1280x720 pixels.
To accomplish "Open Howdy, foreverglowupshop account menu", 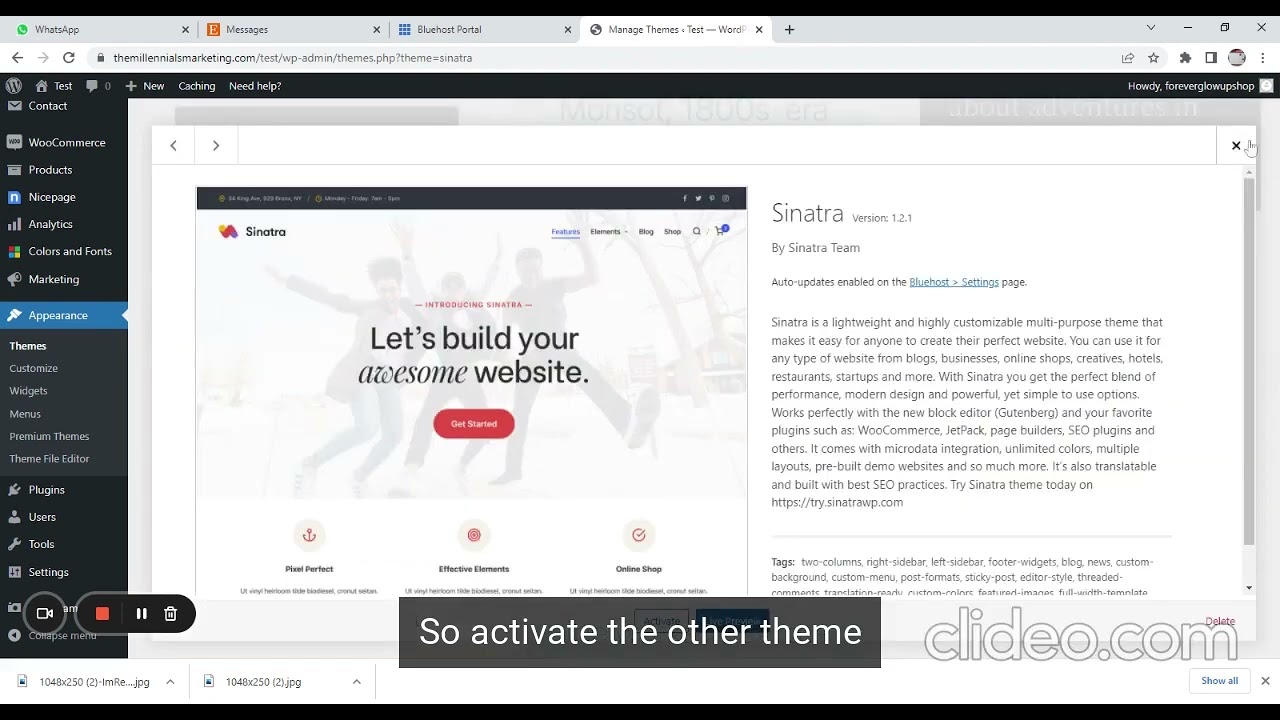I will point(1199,86).
